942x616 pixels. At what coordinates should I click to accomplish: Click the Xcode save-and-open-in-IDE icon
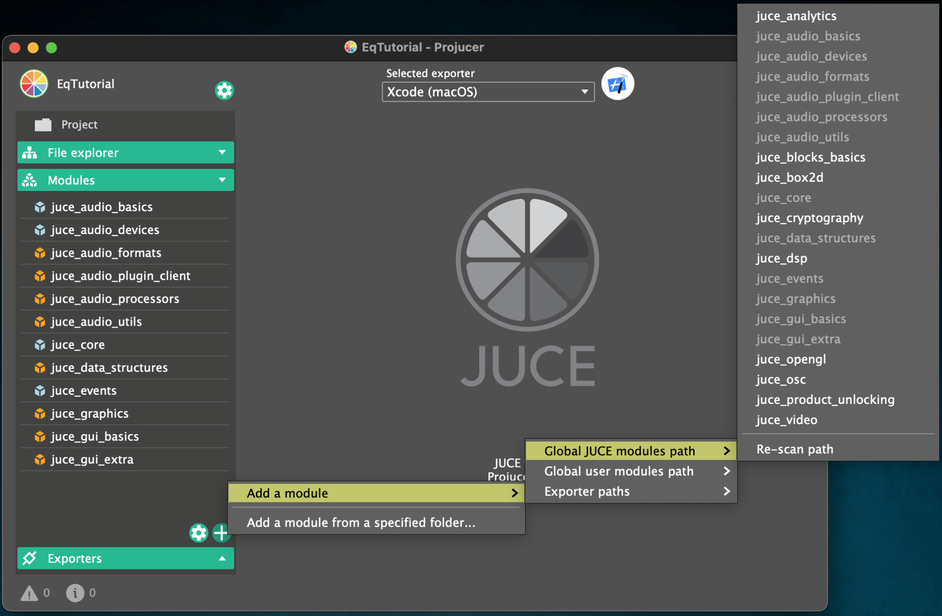tap(618, 85)
